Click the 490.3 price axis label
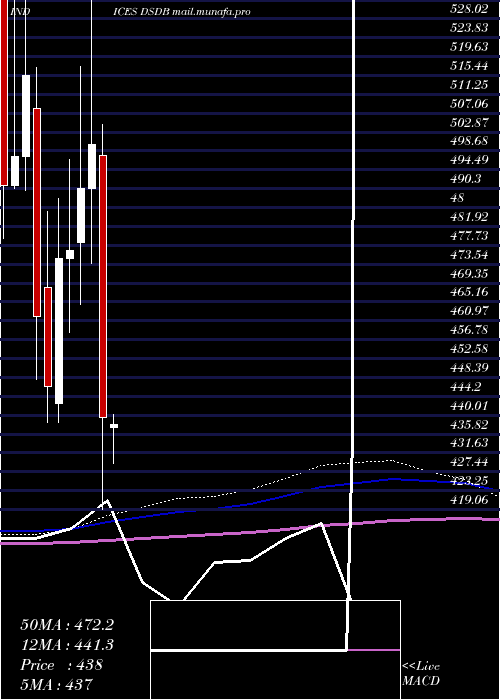Screen dimensions: 500x700 (466, 179)
